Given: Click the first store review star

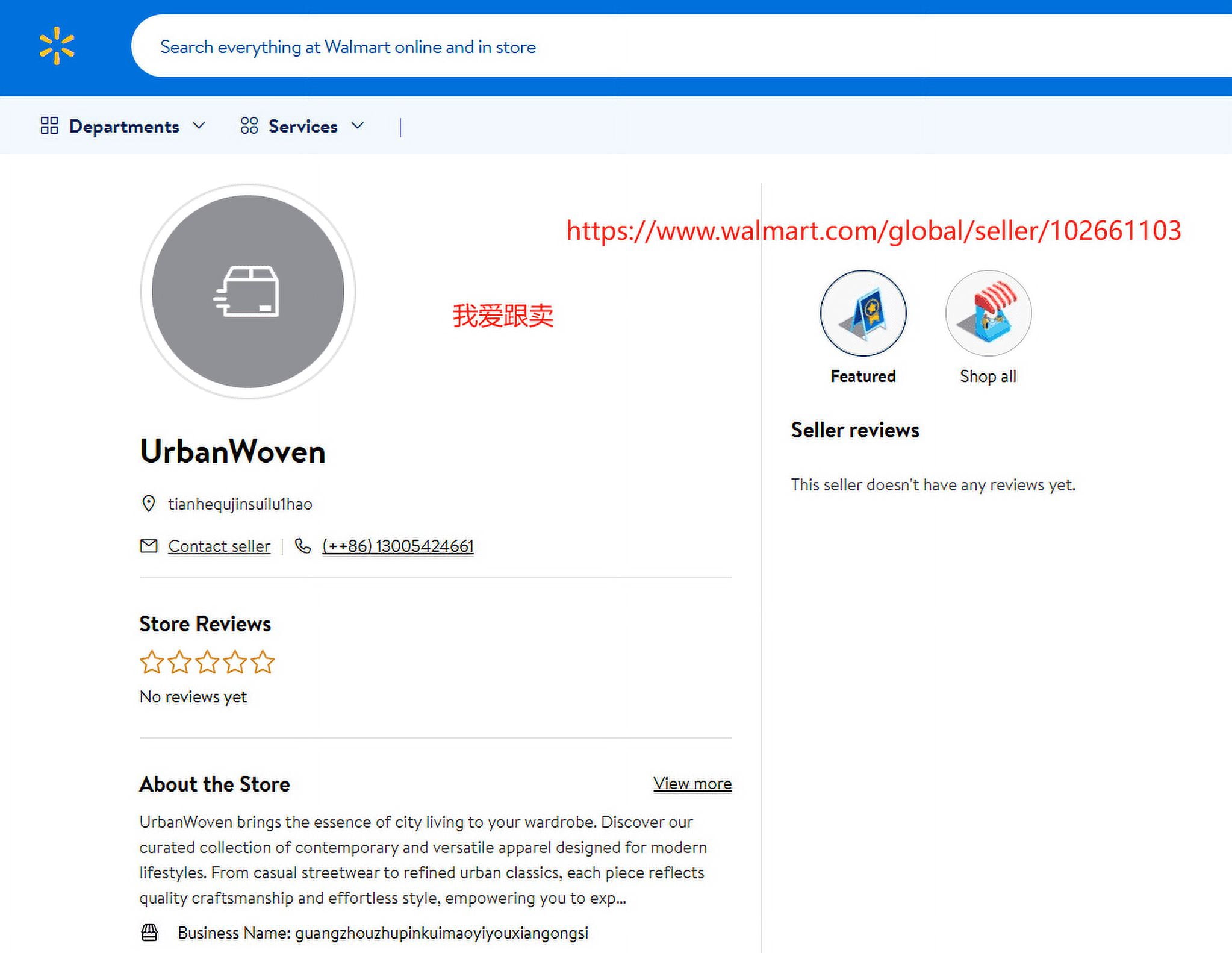Looking at the screenshot, I should pos(151,662).
